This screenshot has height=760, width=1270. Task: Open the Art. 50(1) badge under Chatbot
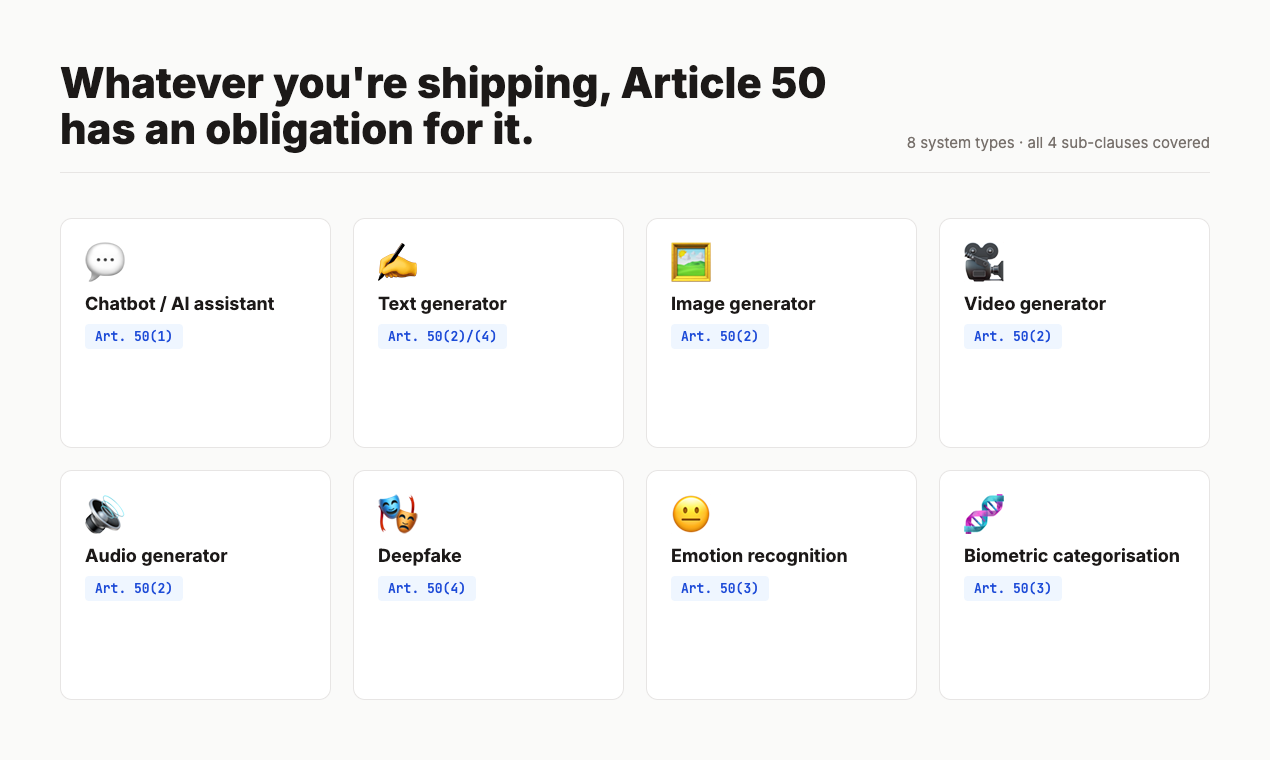click(x=134, y=336)
